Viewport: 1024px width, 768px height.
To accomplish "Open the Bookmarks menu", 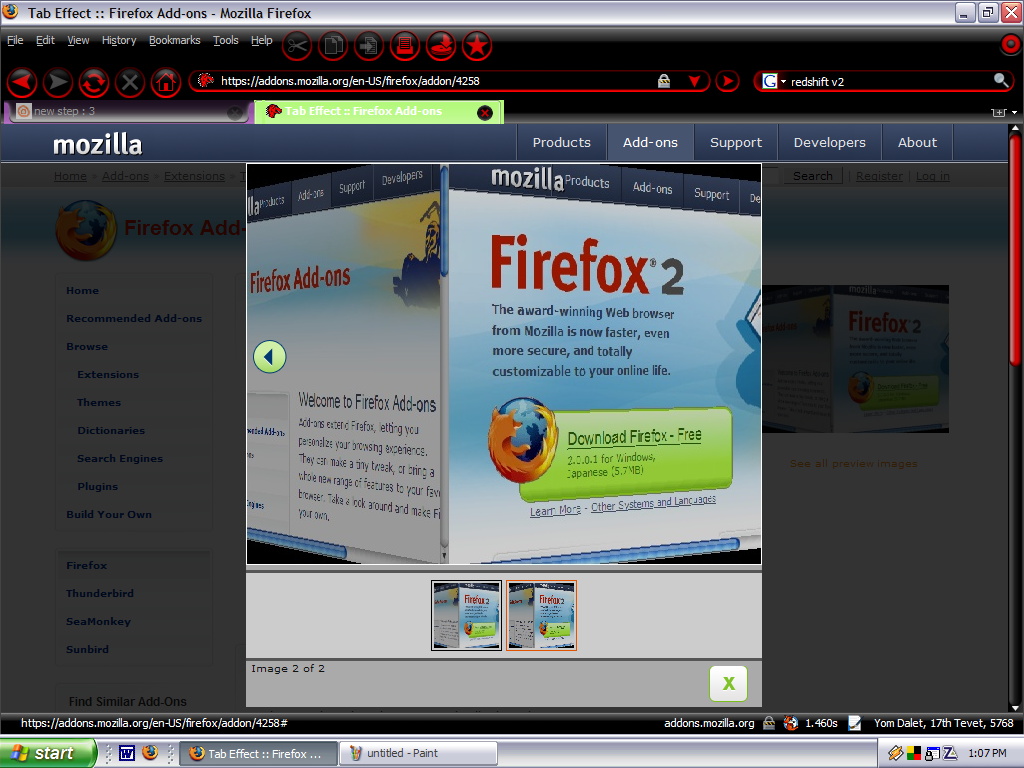I will (174, 40).
